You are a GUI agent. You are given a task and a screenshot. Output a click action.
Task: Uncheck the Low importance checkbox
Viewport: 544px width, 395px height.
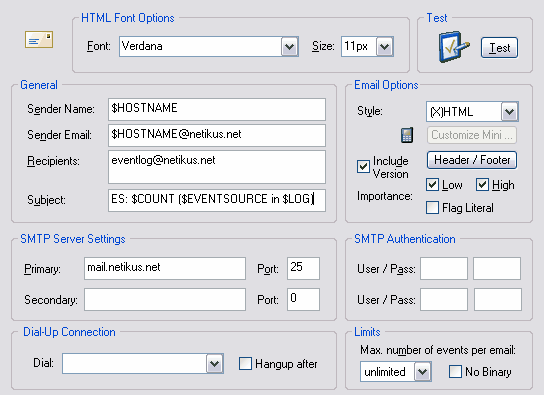432,184
